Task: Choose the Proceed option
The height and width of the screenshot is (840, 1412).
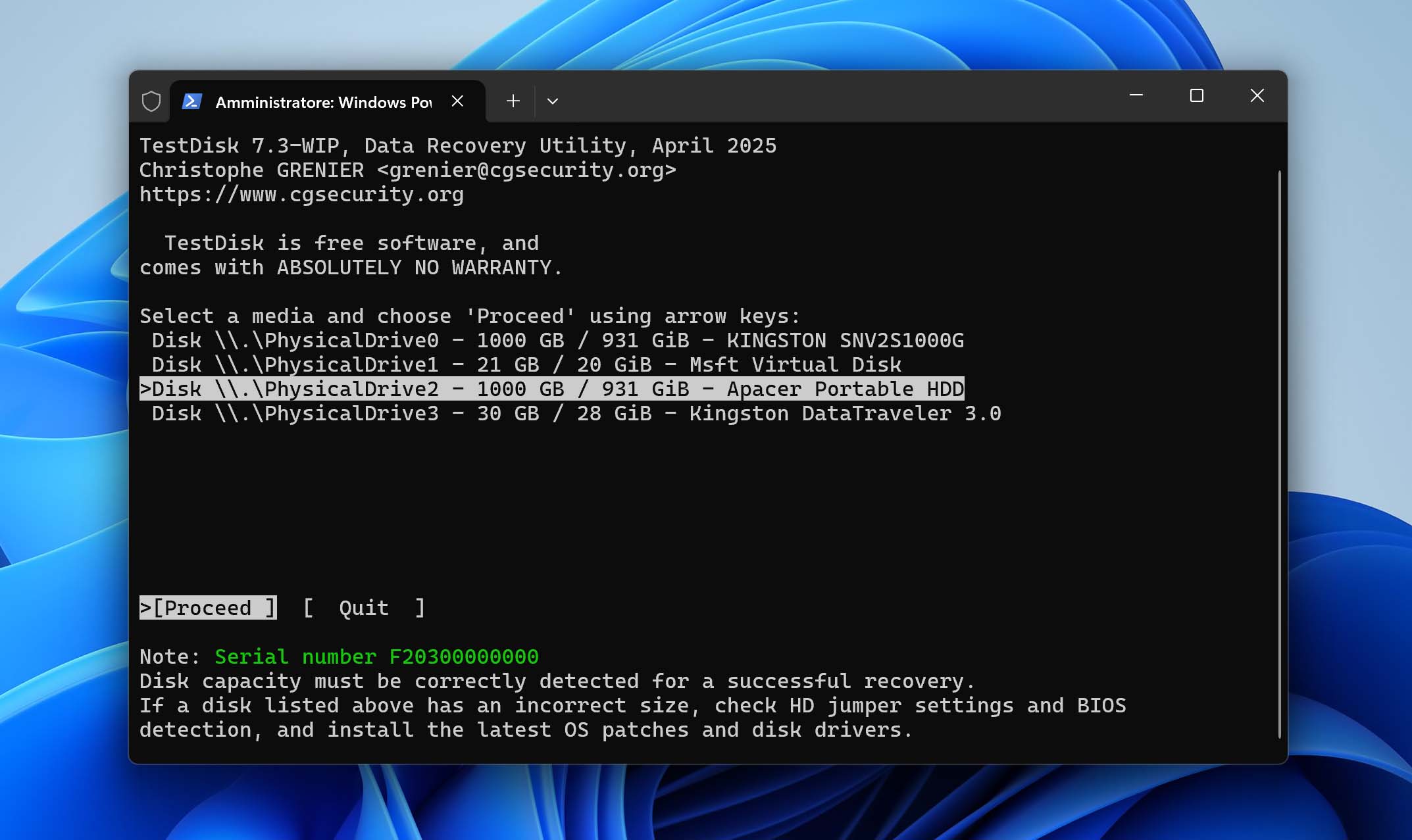Action: tap(208, 608)
